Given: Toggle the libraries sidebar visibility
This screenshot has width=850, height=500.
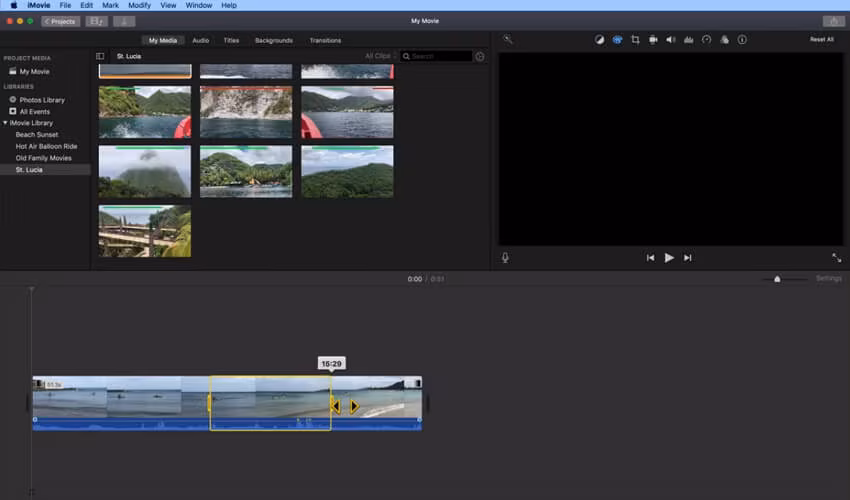Looking at the screenshot, I should coord(100,56).
